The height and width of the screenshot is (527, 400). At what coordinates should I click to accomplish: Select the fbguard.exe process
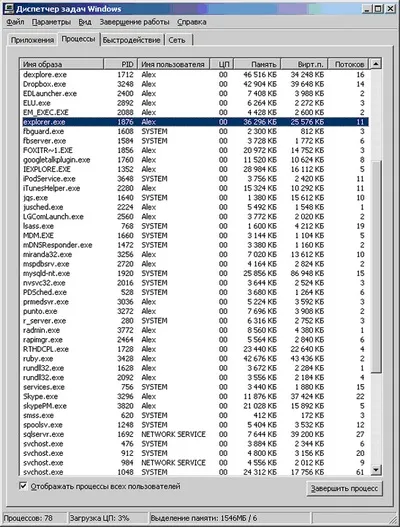click(194, 131)
